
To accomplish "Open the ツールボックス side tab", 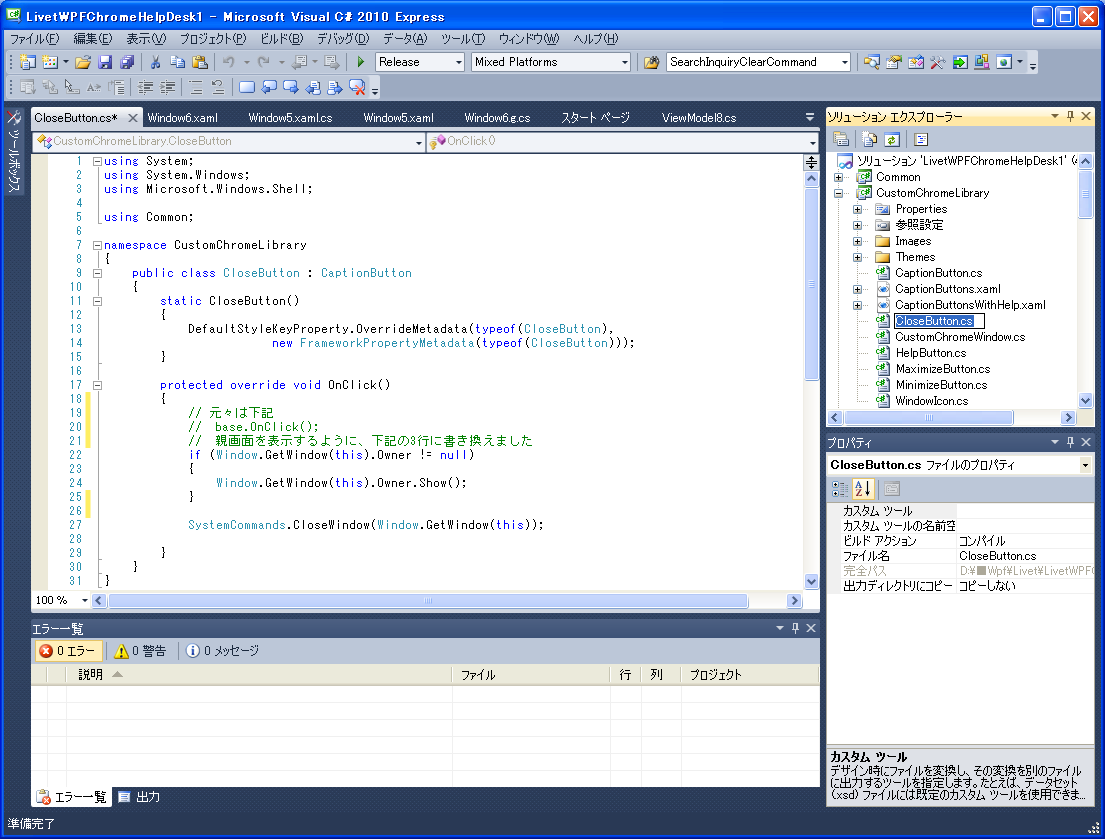I will [13, 153].
